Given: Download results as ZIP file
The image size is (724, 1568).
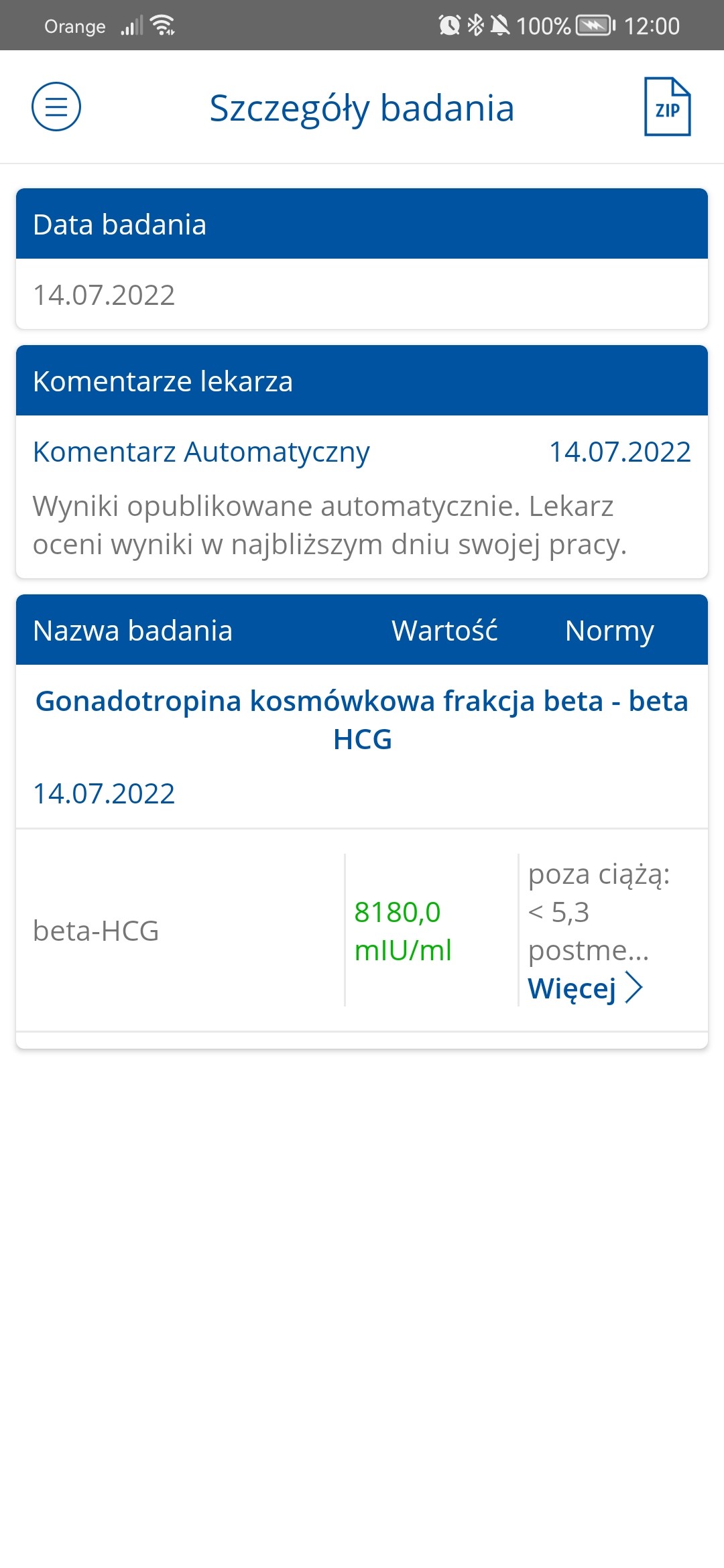Looking at the screenshot, I should coord(667,107).
